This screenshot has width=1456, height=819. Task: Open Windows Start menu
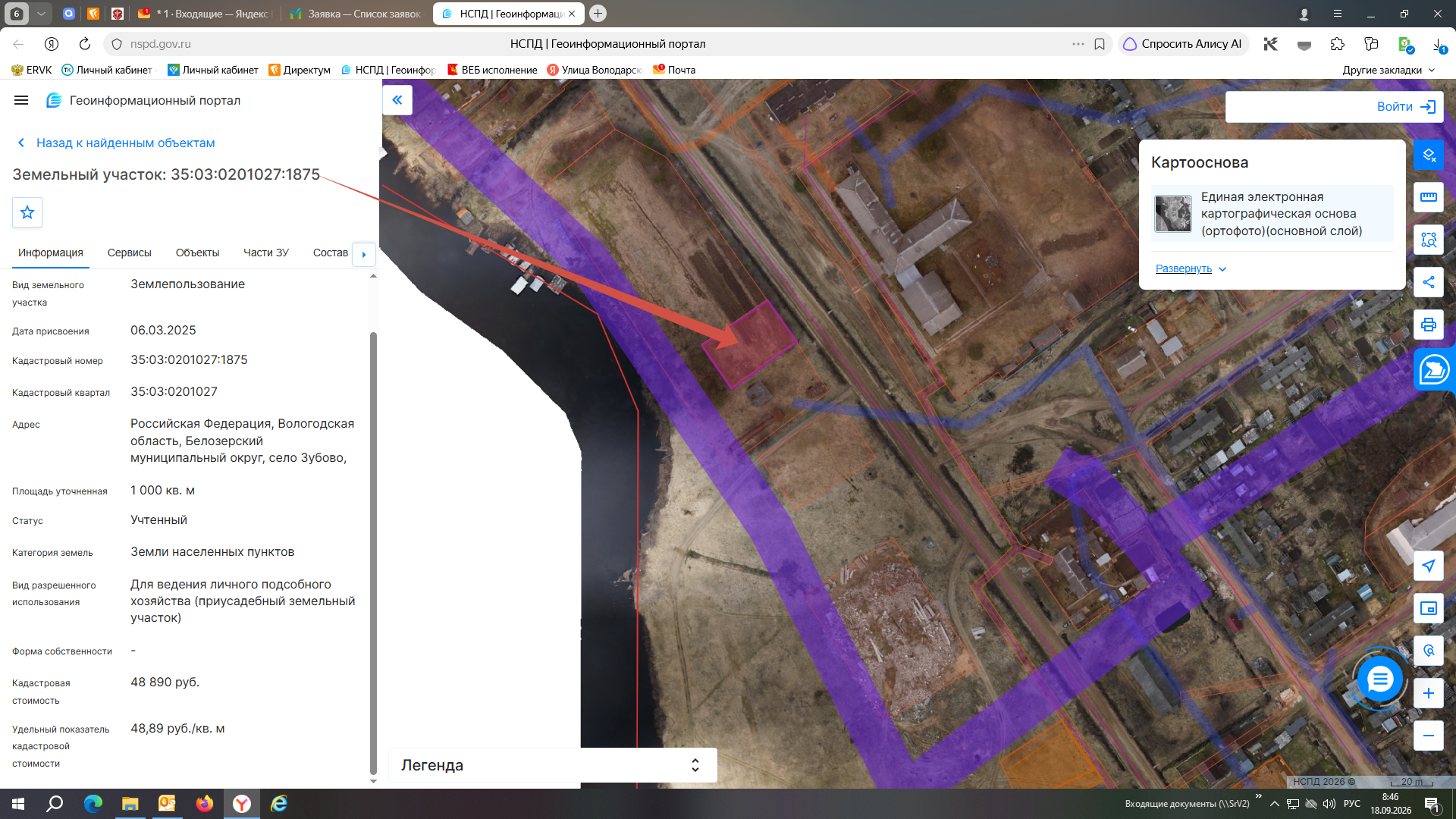click(x=18, y=804)
